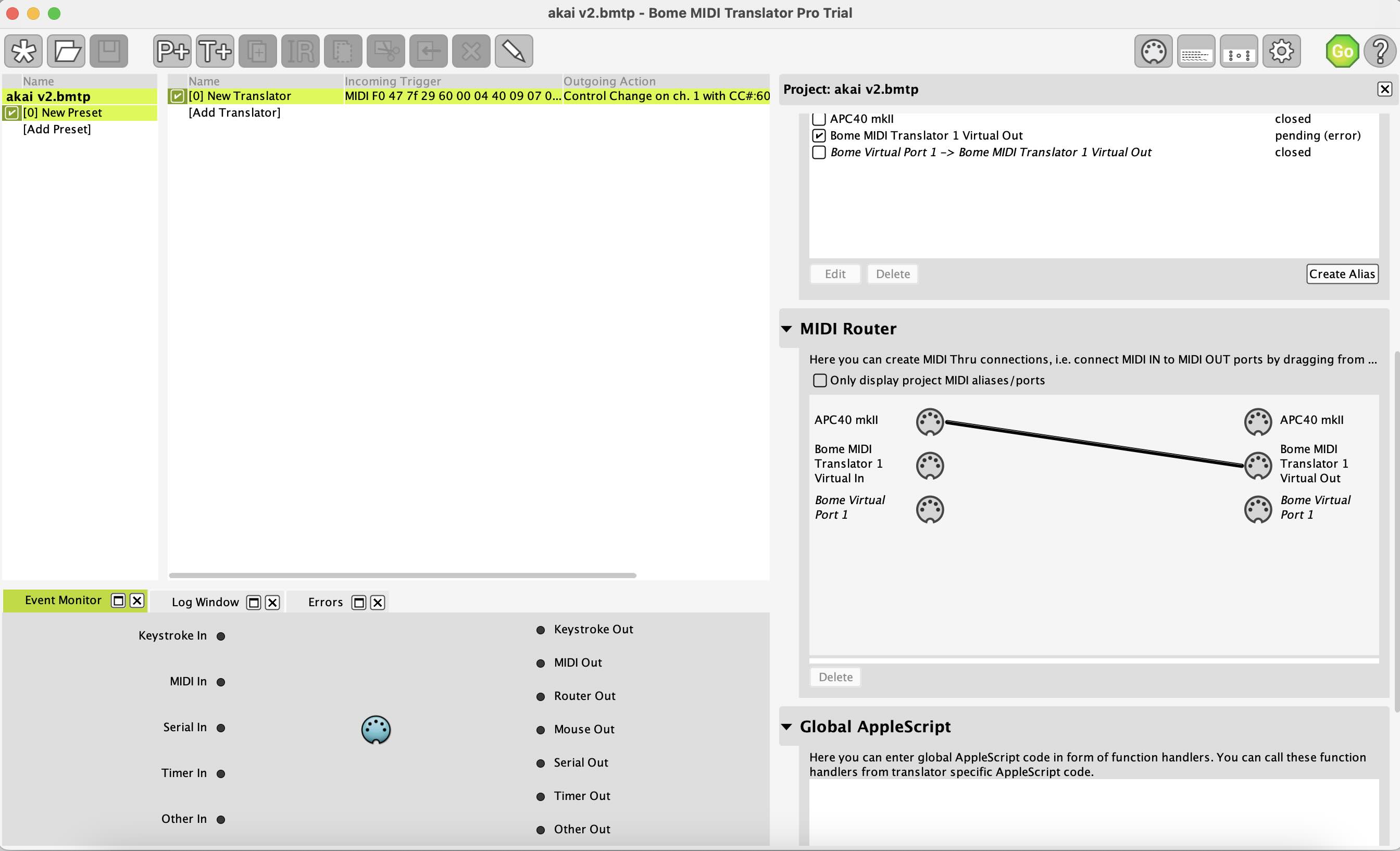Click [Add Translator] entry

pyautogui.click(x=235, y=112)
